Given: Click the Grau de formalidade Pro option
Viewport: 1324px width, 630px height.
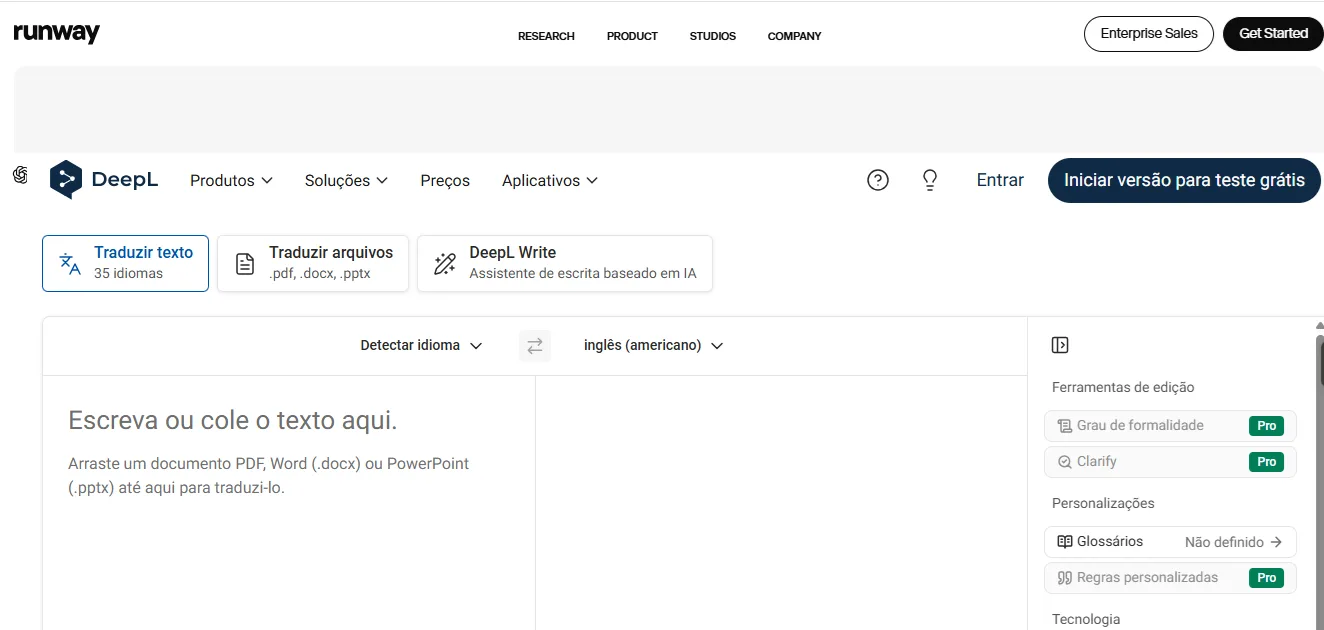Looking at the screenshot, I should tap(1170, 426).
